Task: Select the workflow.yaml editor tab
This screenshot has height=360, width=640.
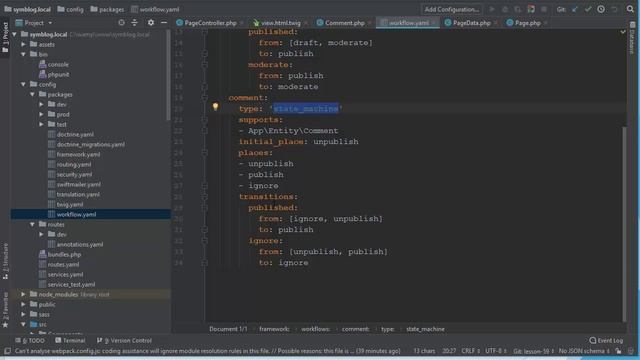Action: click(408, 23)
